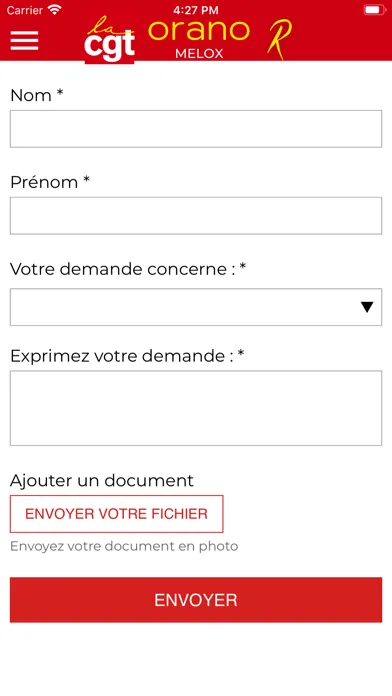Focus the Exprimez votre demande text area
Viewport: 392px width, 696px height.
pos(196,408)
